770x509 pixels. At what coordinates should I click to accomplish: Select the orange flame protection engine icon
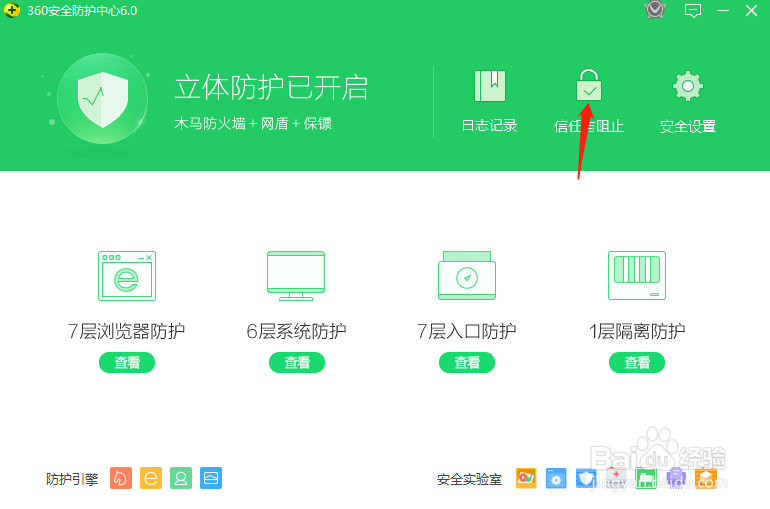(x=121, y=478)
